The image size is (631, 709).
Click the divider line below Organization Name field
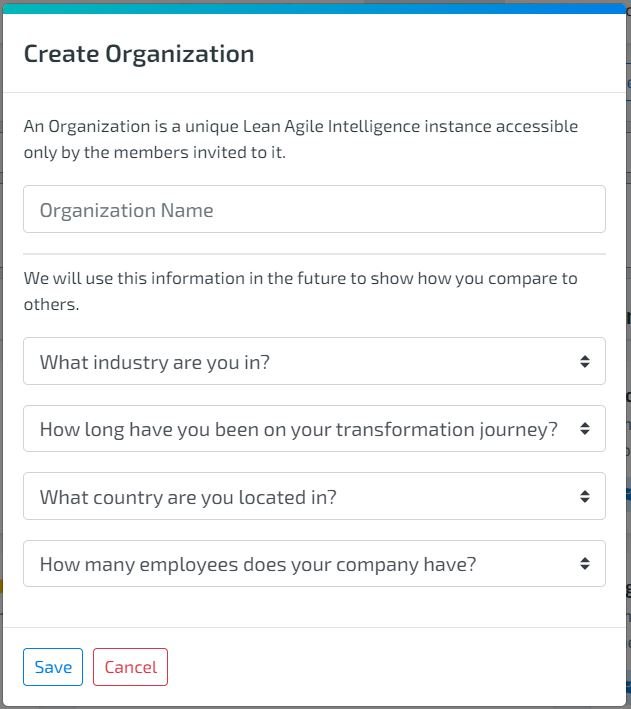(314, 254)
